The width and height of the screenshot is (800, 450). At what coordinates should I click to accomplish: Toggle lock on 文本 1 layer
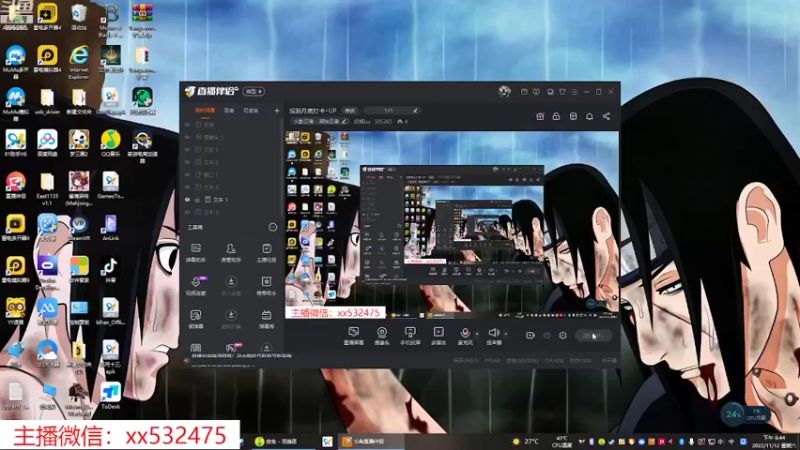coord(197,199)
